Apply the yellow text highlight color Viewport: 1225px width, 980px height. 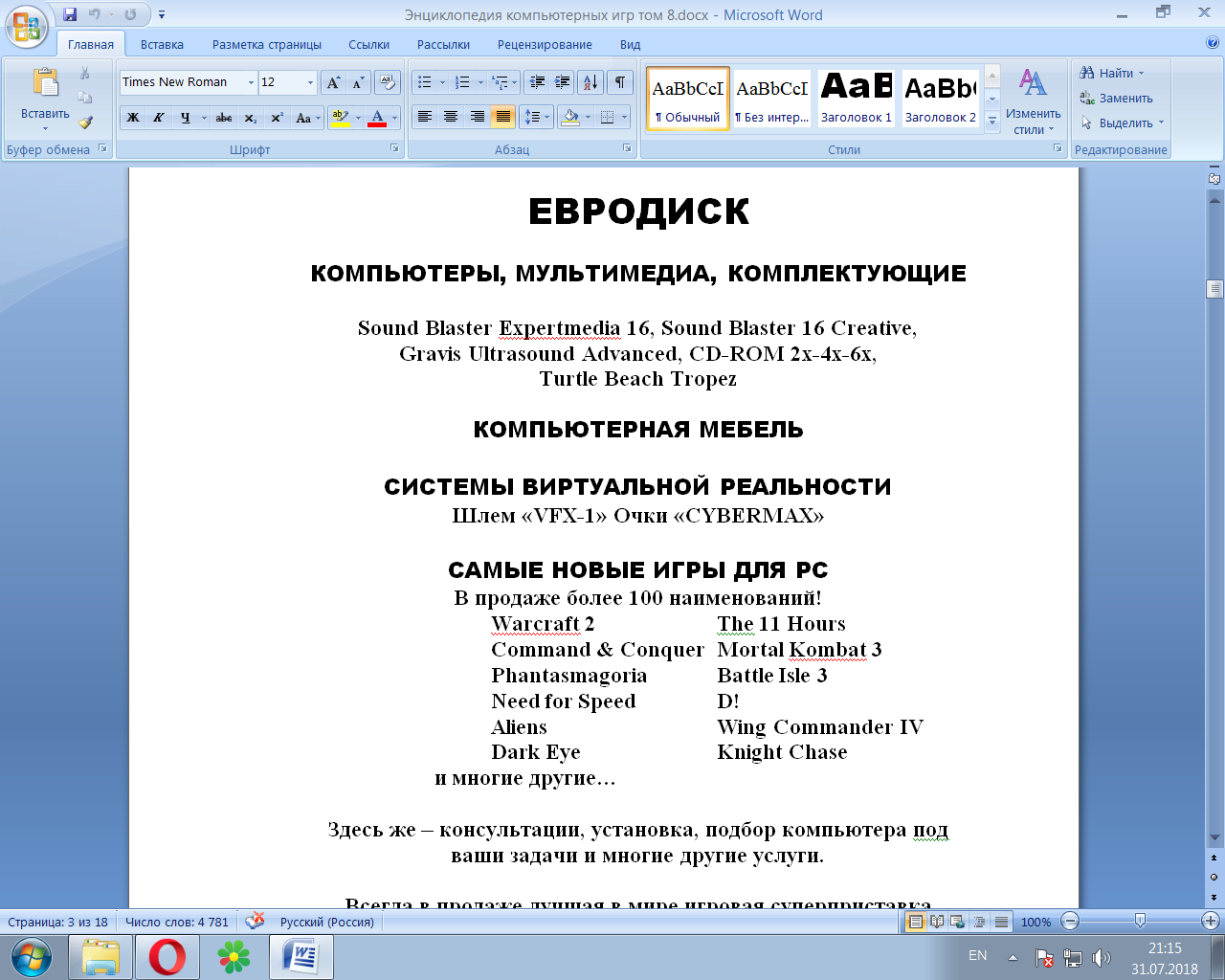pos(340,118)
